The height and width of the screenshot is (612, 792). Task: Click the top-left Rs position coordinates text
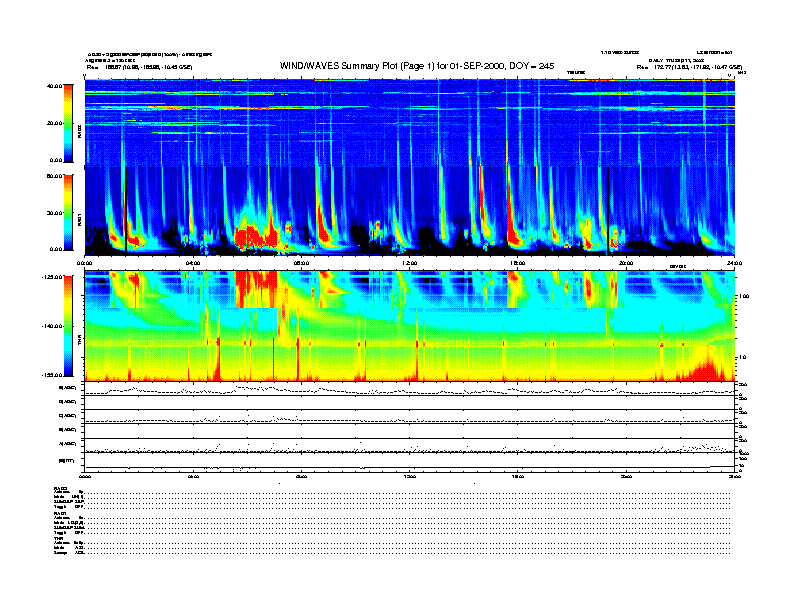[x=139, y=67]
